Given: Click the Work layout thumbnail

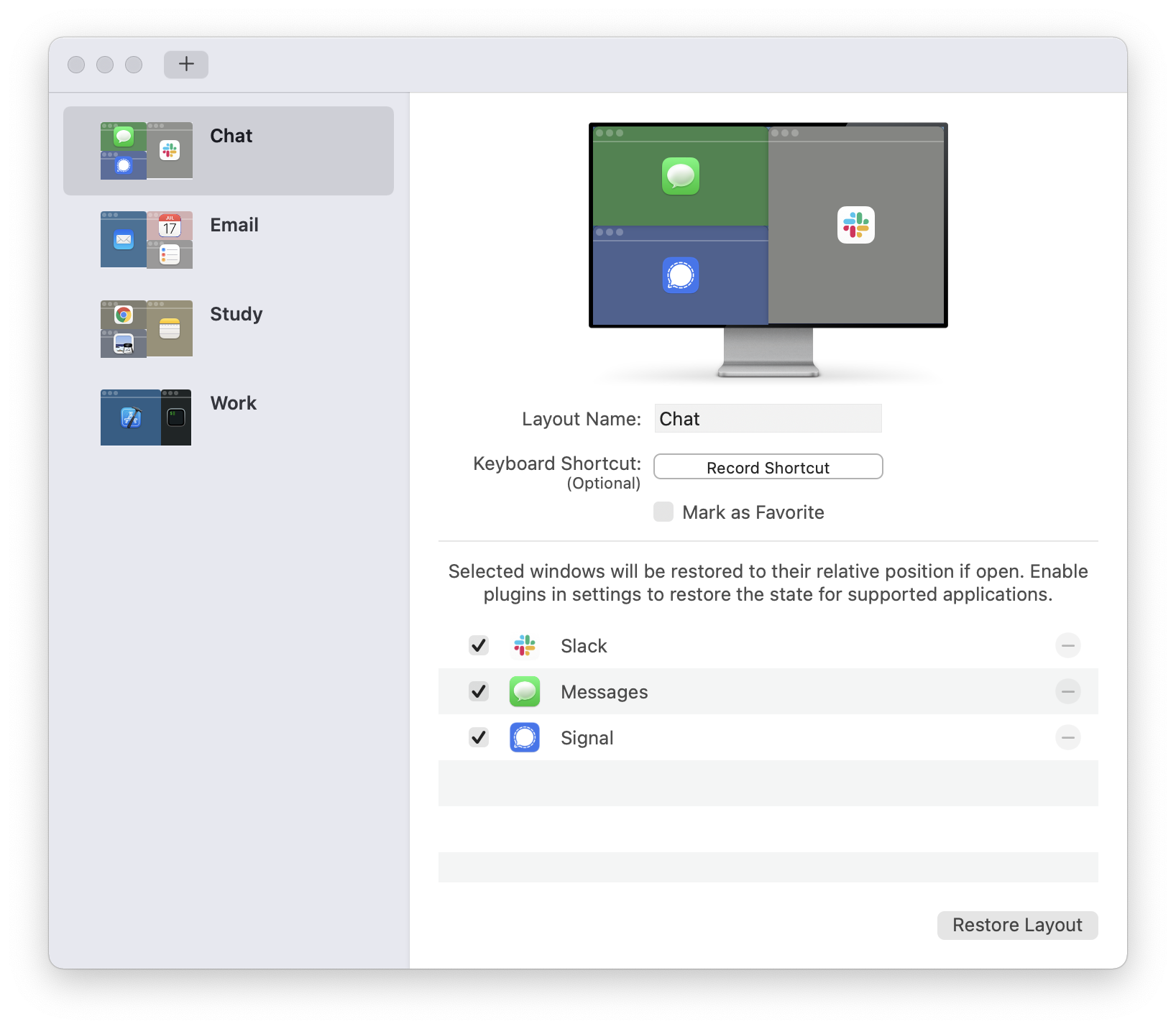Looking at the screenshot, I should 146,417.
